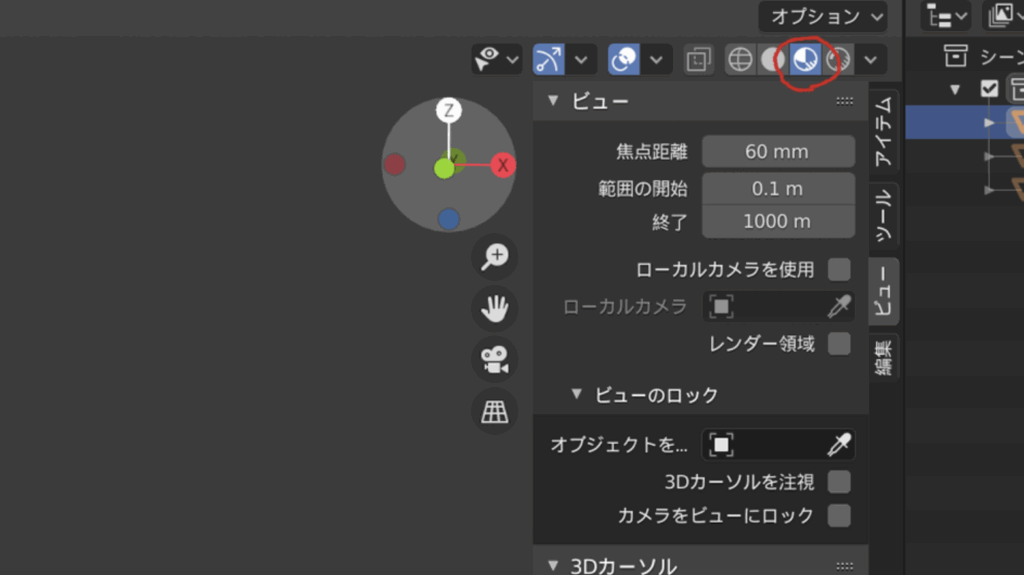
Task: Open the オプション dropdown
Action: [x=822, y=16]
